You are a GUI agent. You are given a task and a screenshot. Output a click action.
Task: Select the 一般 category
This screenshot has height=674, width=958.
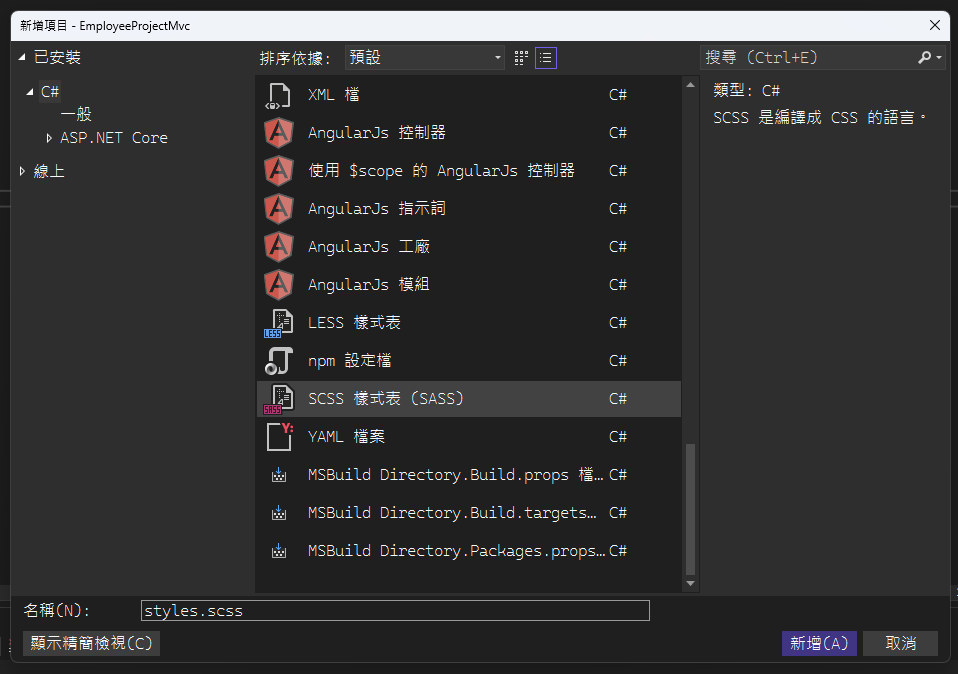pos(76,114)
